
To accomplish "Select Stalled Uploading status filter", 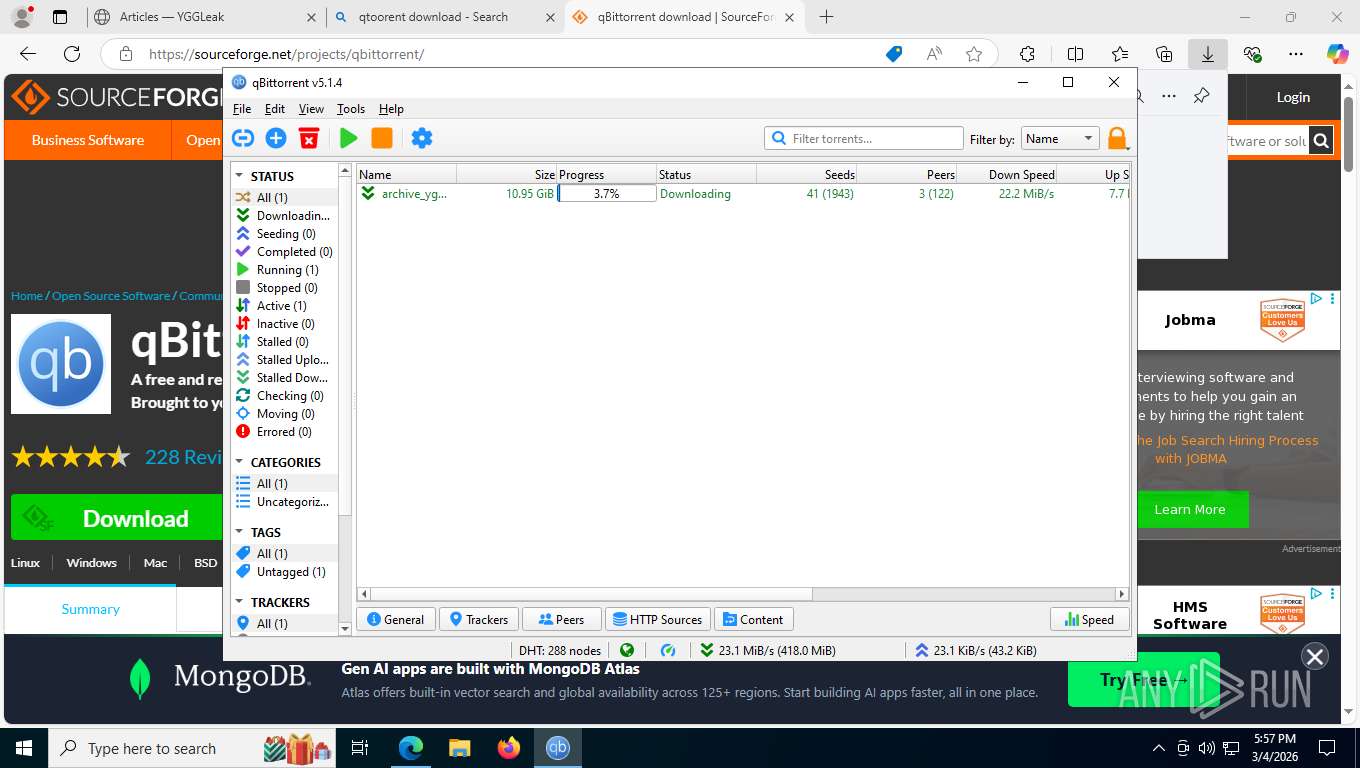I will click(284, 360).
